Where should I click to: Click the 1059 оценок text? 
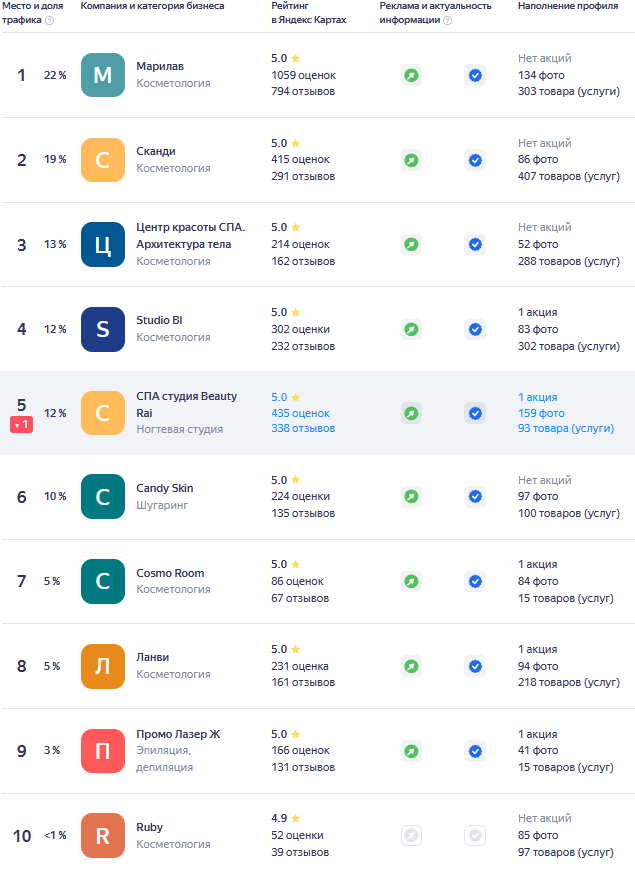304,75
